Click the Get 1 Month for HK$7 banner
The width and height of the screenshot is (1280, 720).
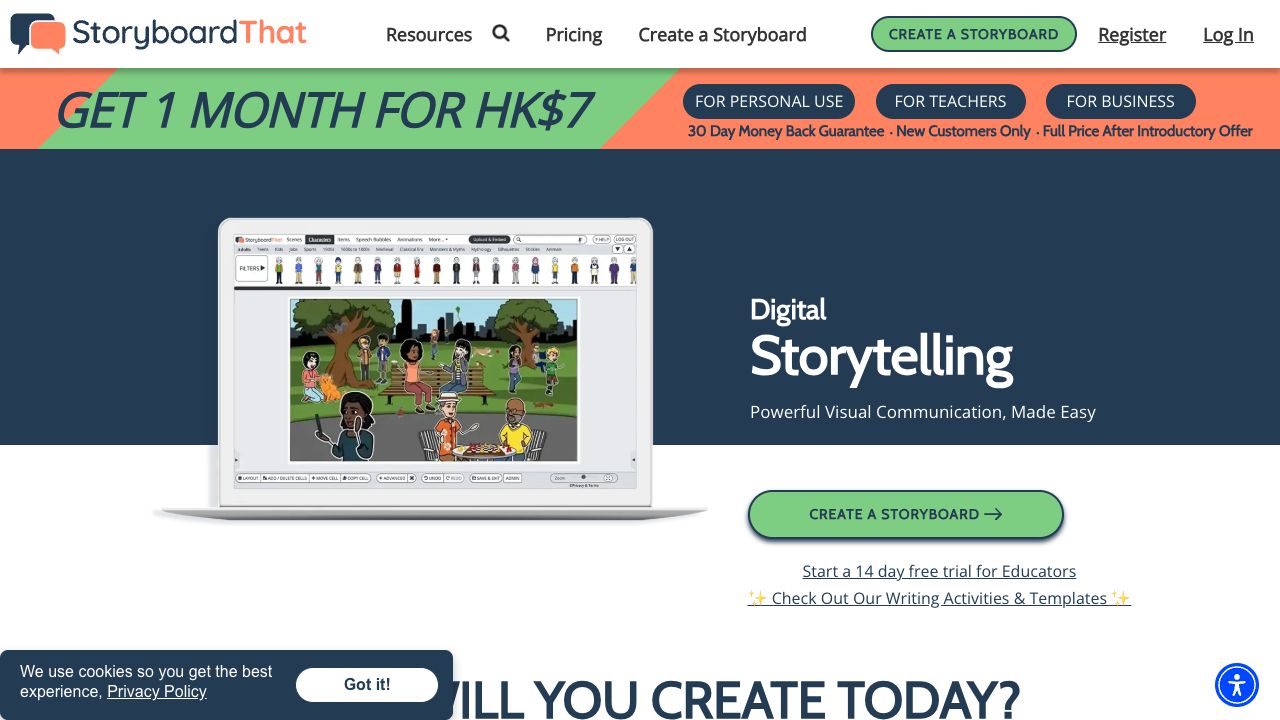(x=323, y=110)
